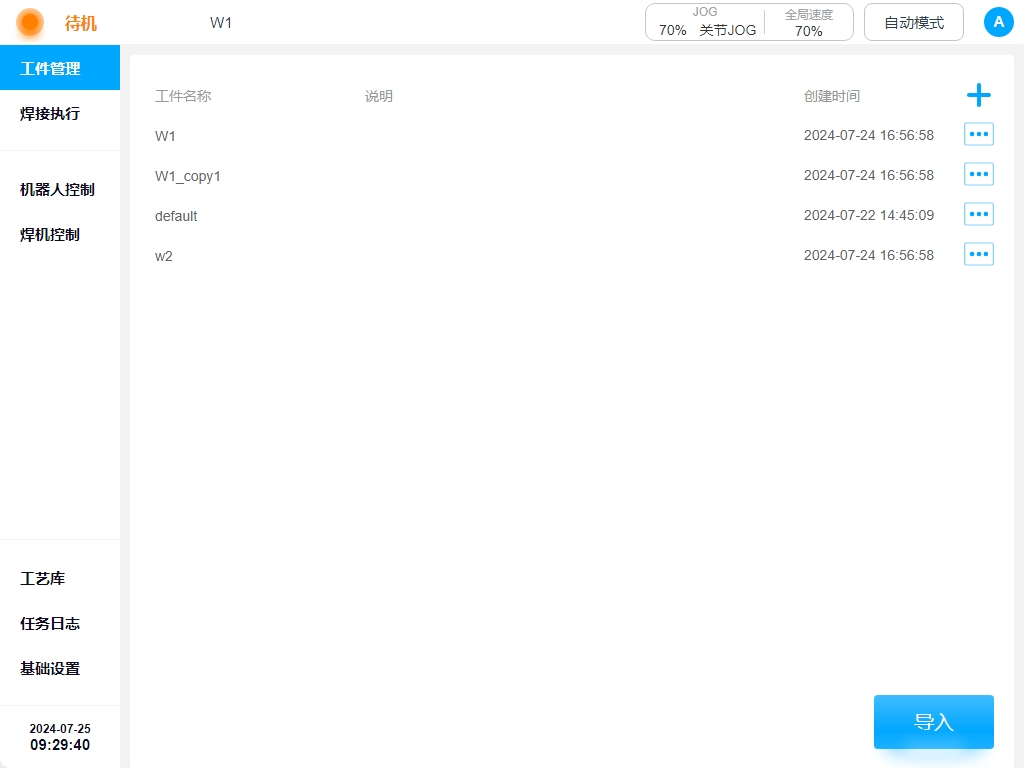Select the 工件管理 sidebar tab
Viewport: 1024px width, 768px height.
click(60, 68)
